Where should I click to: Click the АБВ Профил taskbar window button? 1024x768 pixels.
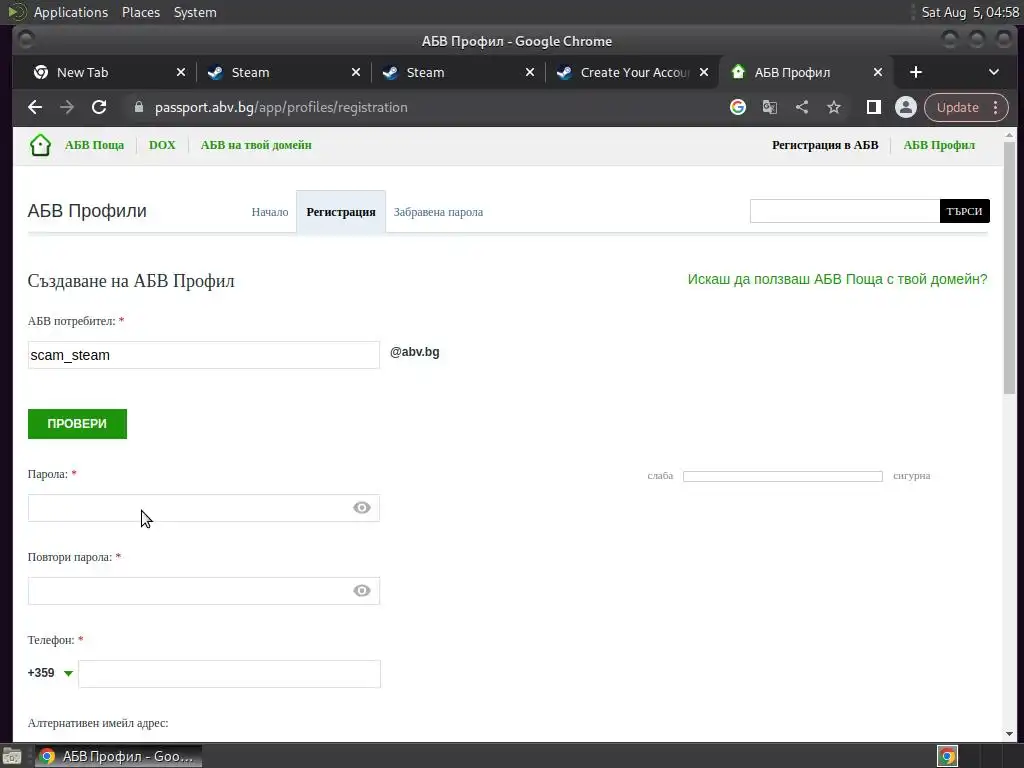tap(118, 756)
